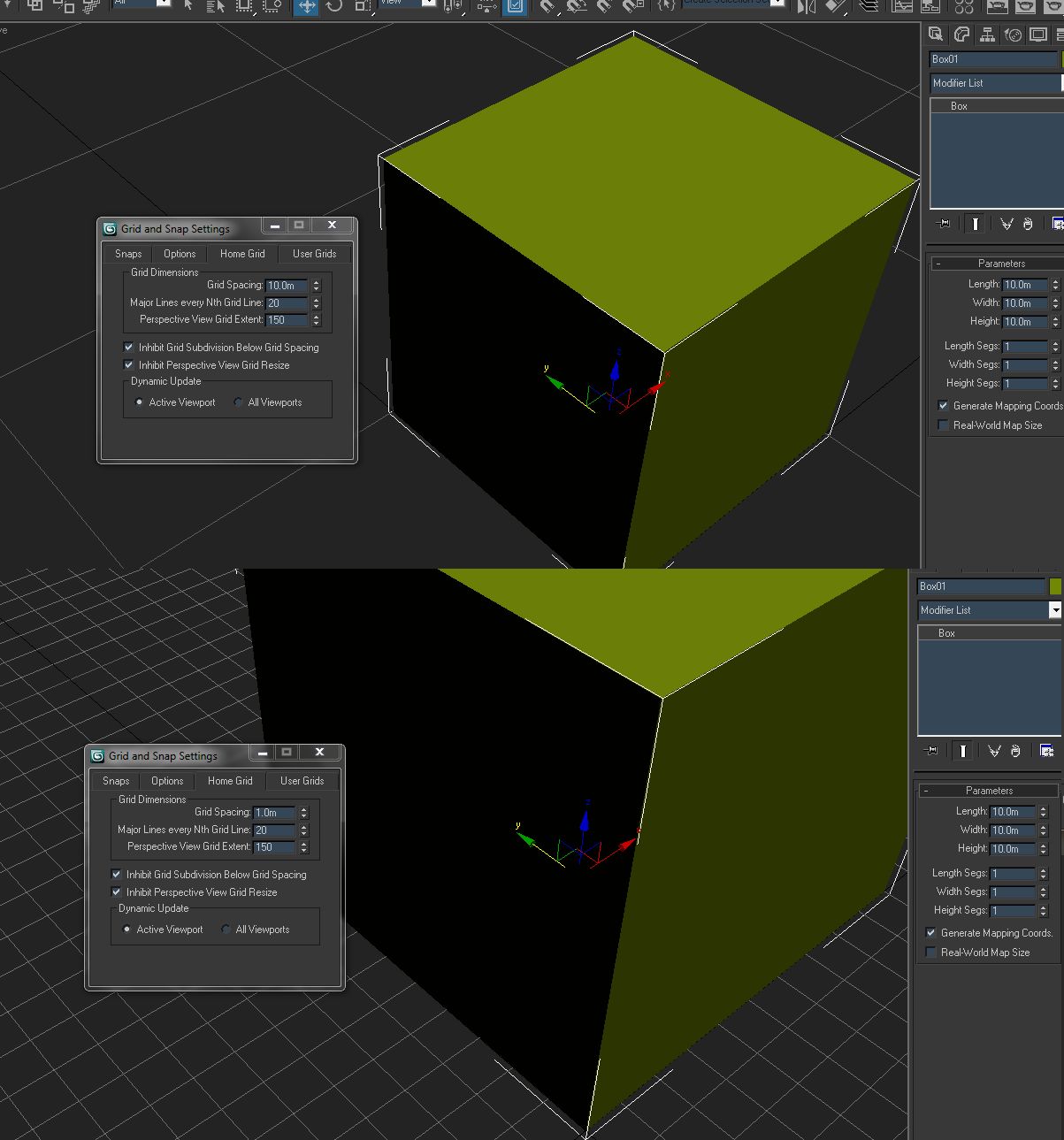The width and height of the screenshot is (1064, 1140).
Task: Click Remove Modifier in upper stack panel
Action: [1028, 224]
